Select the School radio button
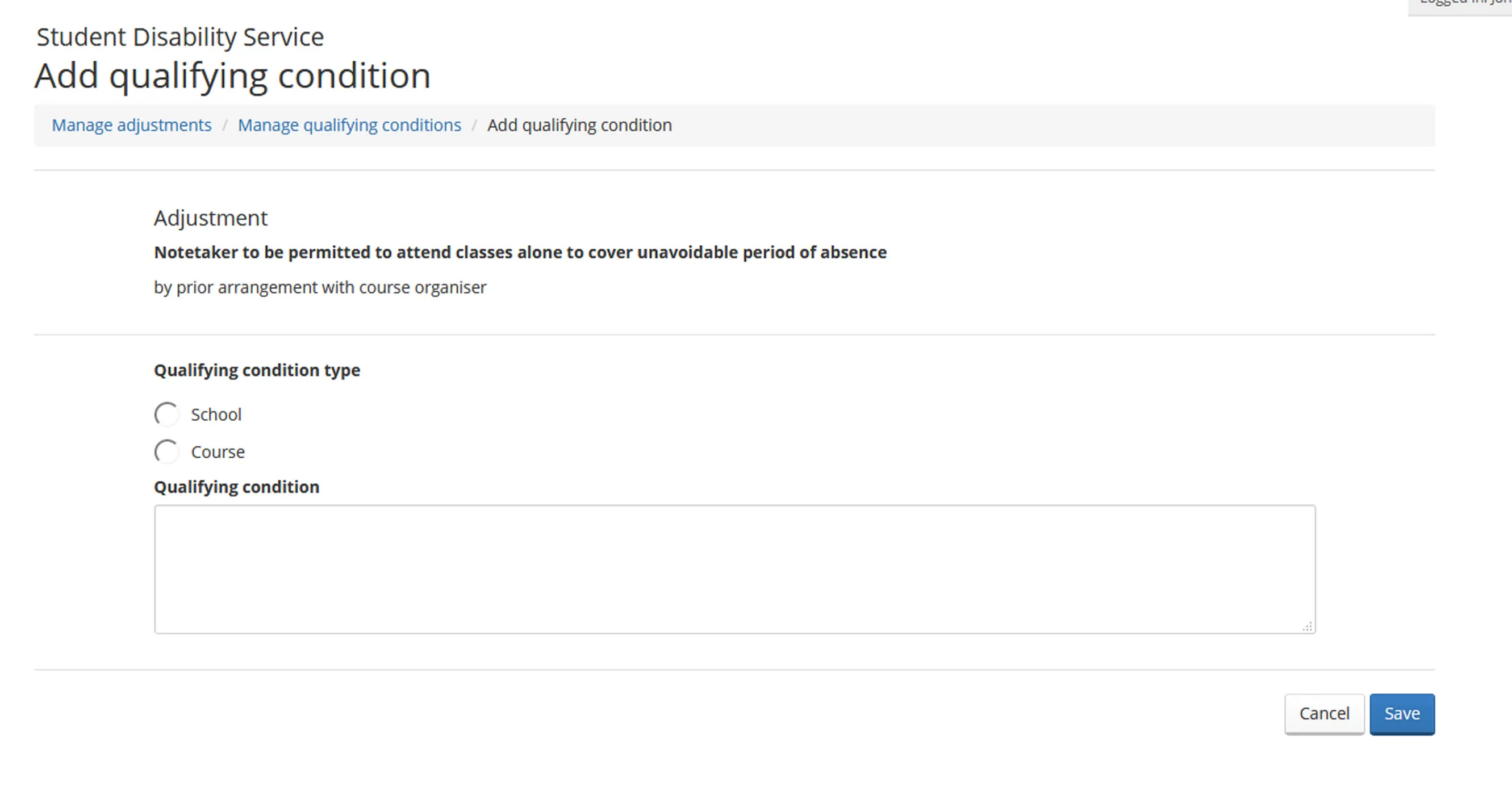 [166, 414]
